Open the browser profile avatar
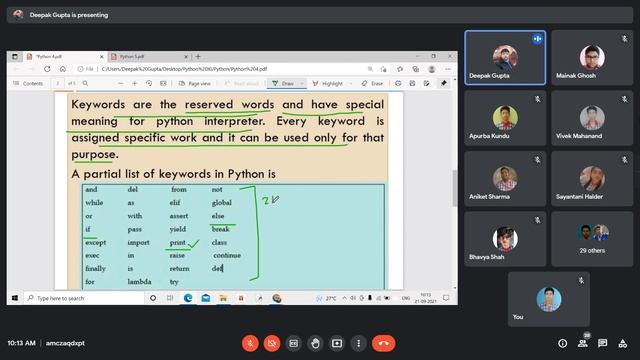 (432, 69)
